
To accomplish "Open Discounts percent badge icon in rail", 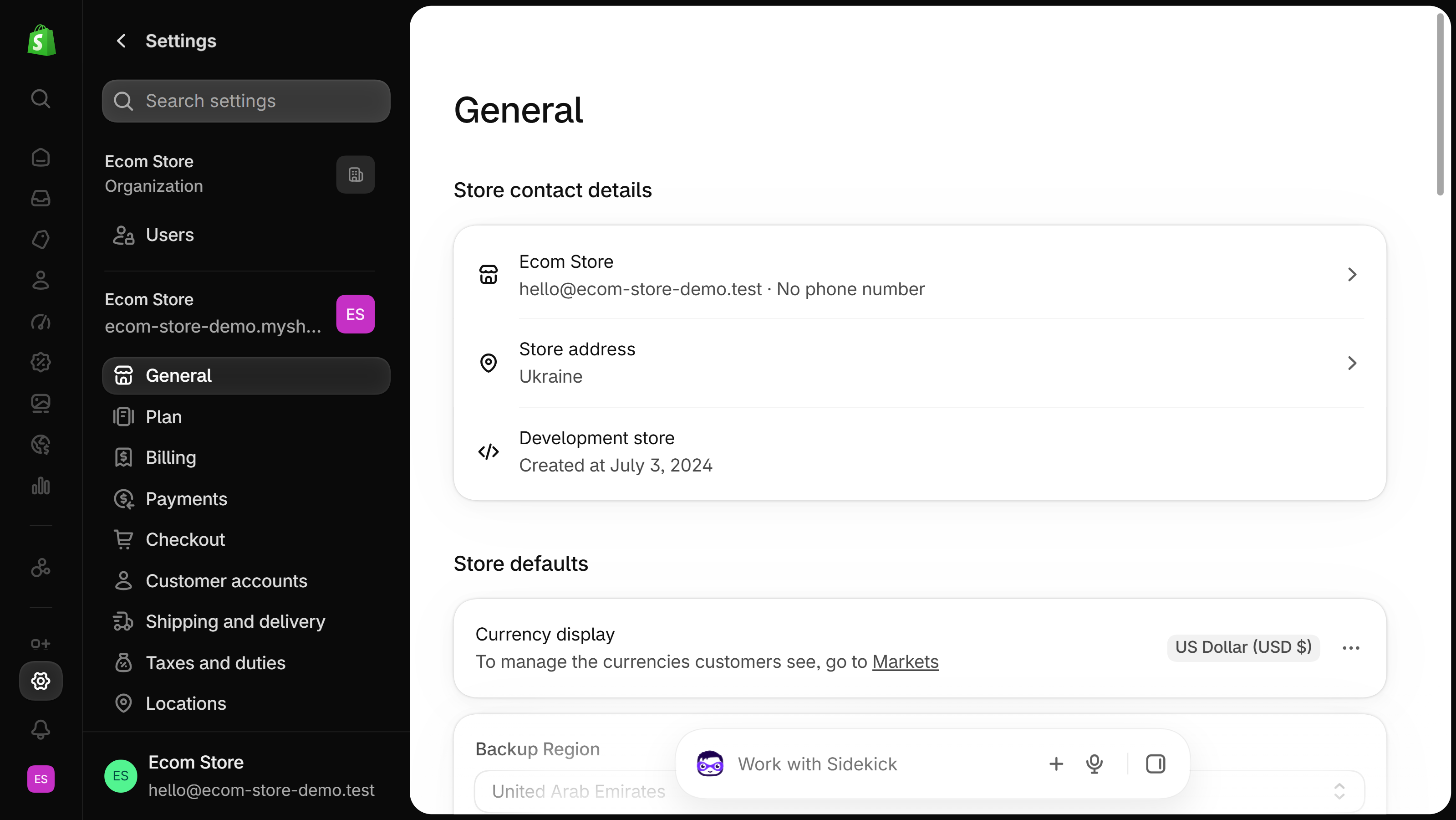I will pos(41,362).
